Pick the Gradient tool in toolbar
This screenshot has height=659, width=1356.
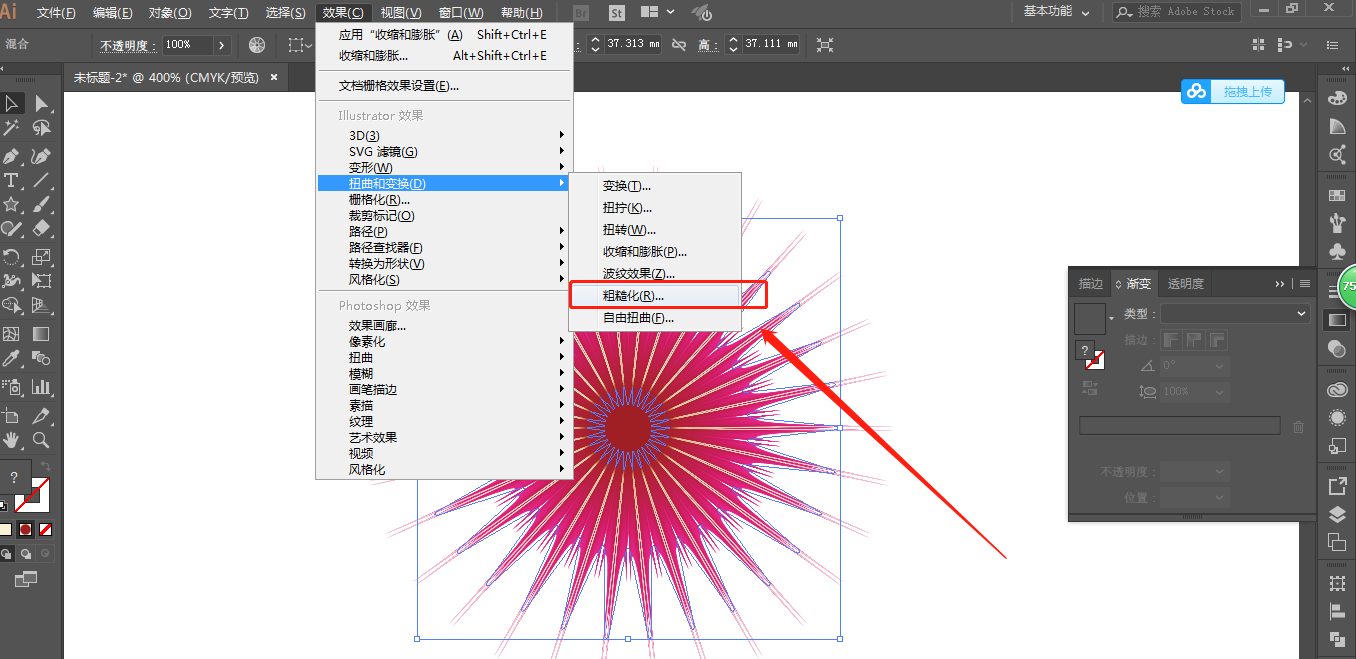pos(41,333)
